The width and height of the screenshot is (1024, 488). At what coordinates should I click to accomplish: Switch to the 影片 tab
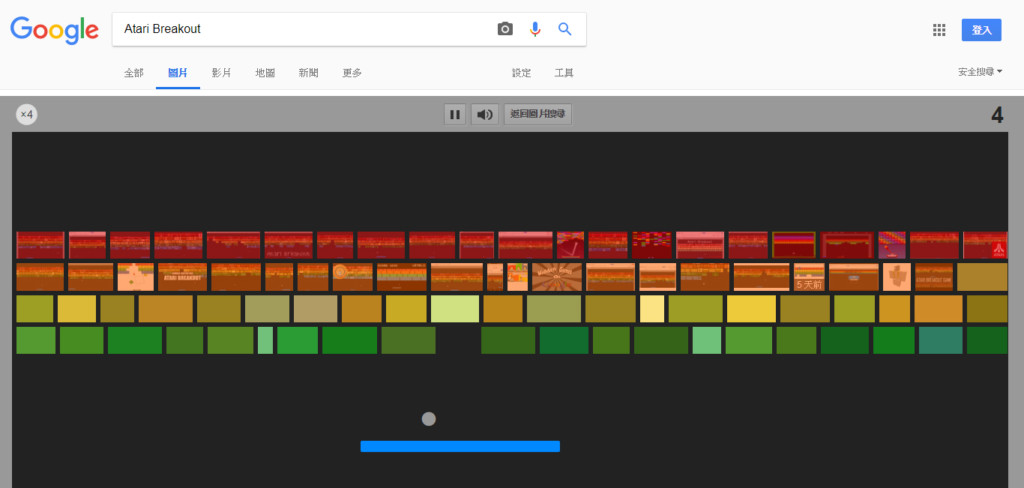[221, 73]
